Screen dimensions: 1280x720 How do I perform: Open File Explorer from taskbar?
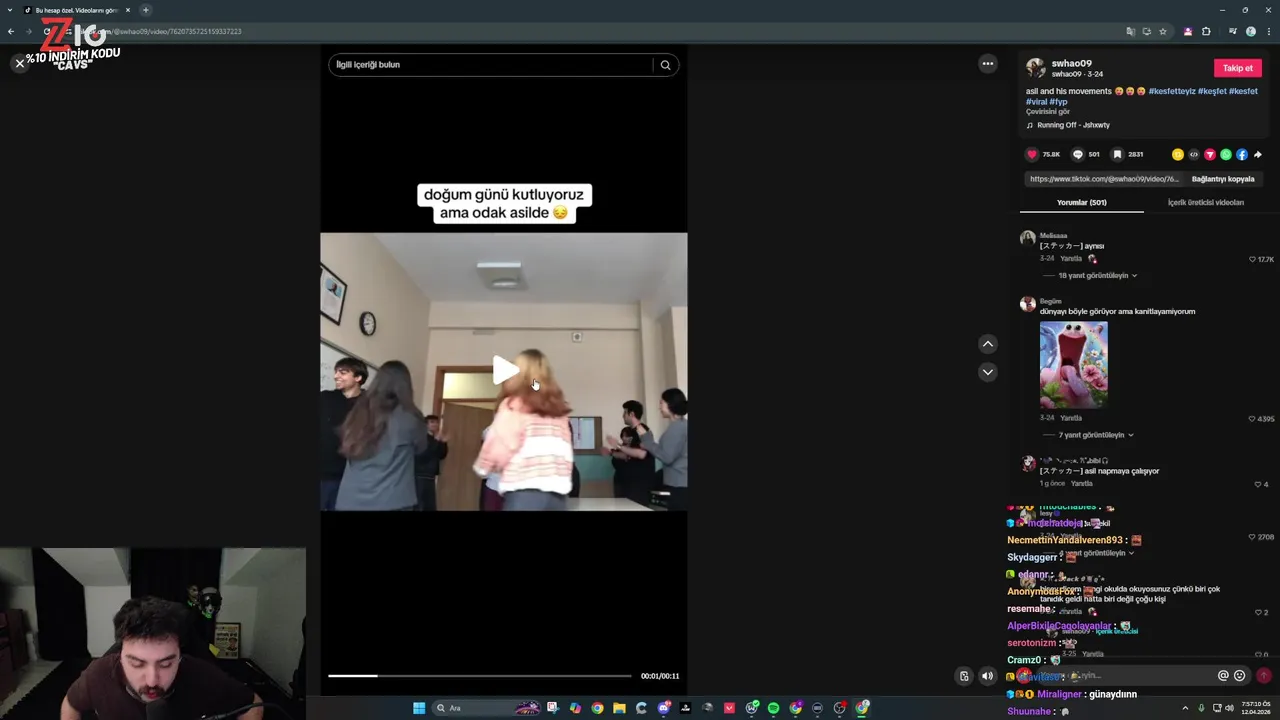(619, 708)
